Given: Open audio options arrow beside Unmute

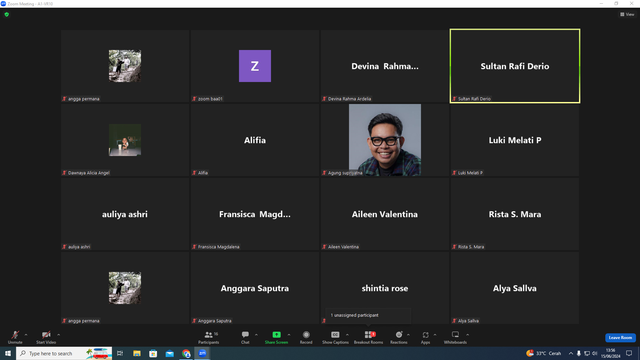Looking at the screenshot, I should point(26,335).
